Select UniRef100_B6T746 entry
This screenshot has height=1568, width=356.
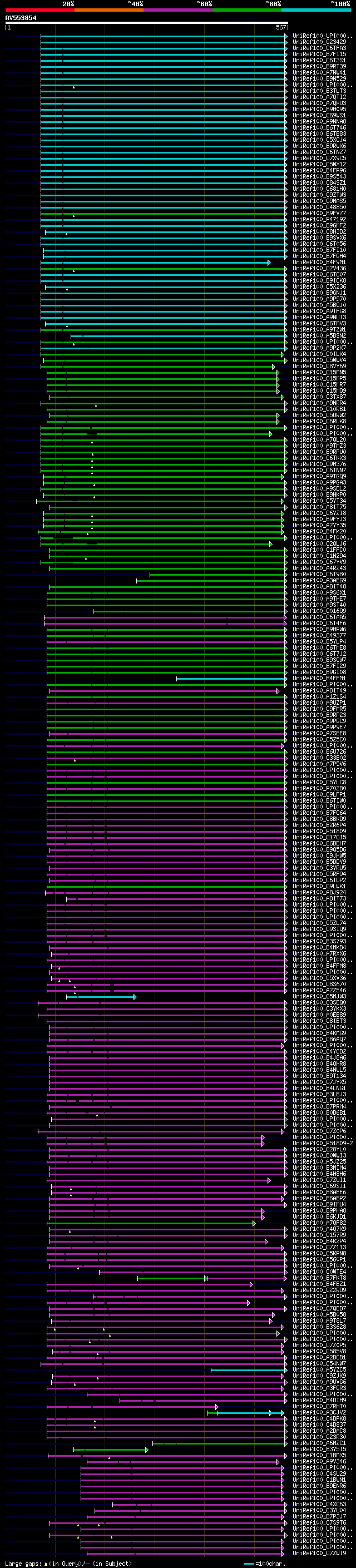[x=319, y=128]
